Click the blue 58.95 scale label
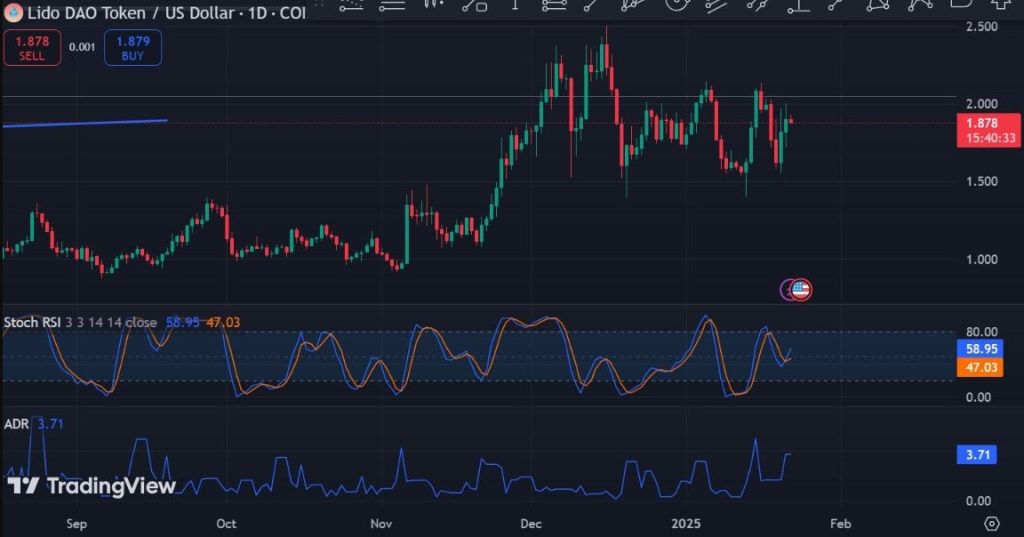Screen dimensions: 1024x537 click(x=982, y=349)
